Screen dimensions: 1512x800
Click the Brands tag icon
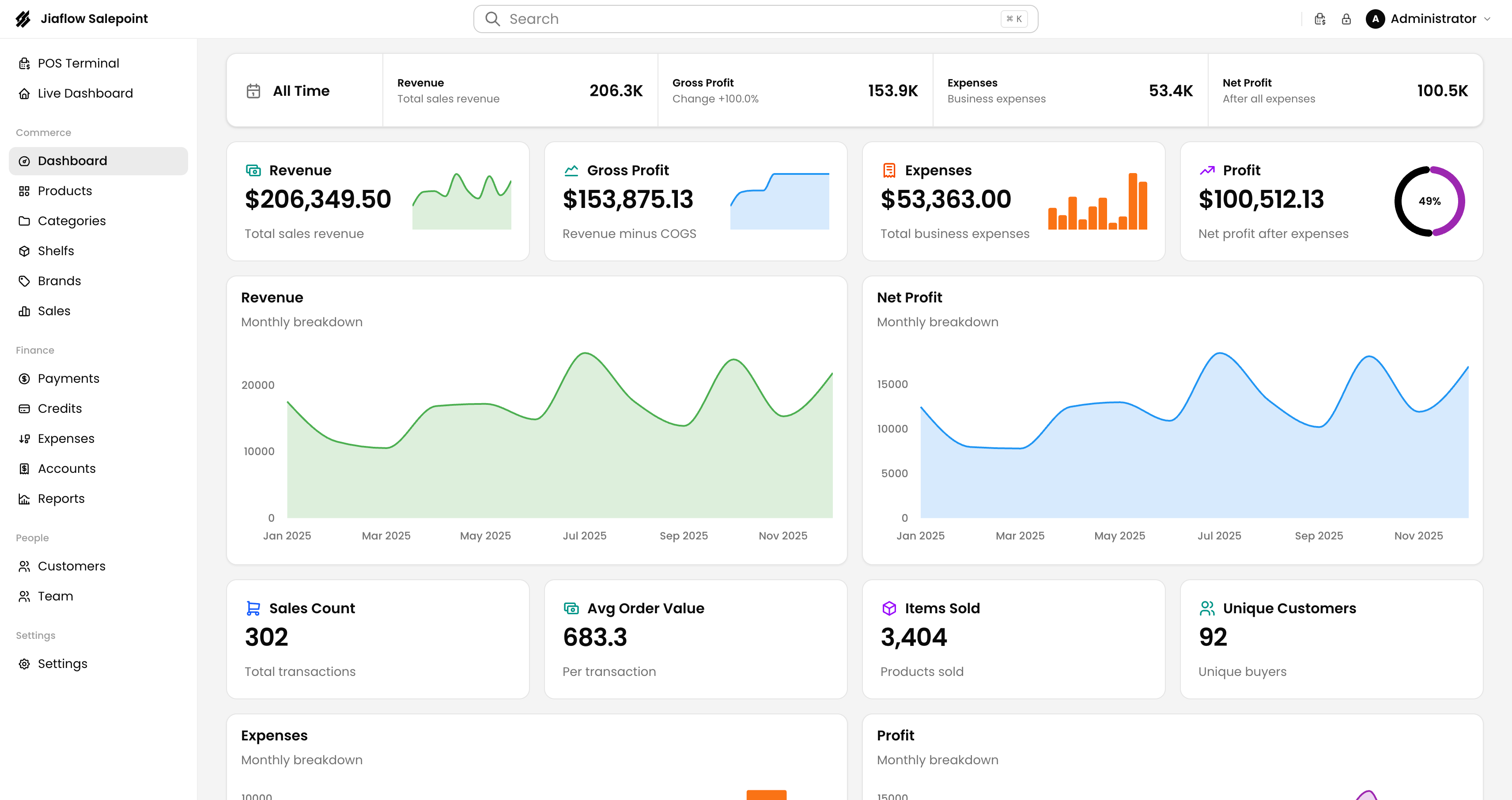[24, 281]
